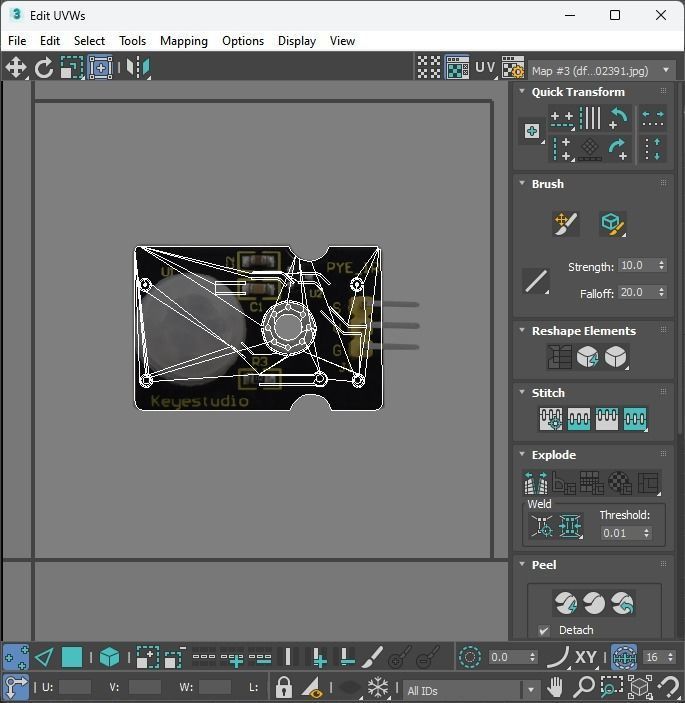Open the All IDs material dropdown
685x703 pixels.
470,690
